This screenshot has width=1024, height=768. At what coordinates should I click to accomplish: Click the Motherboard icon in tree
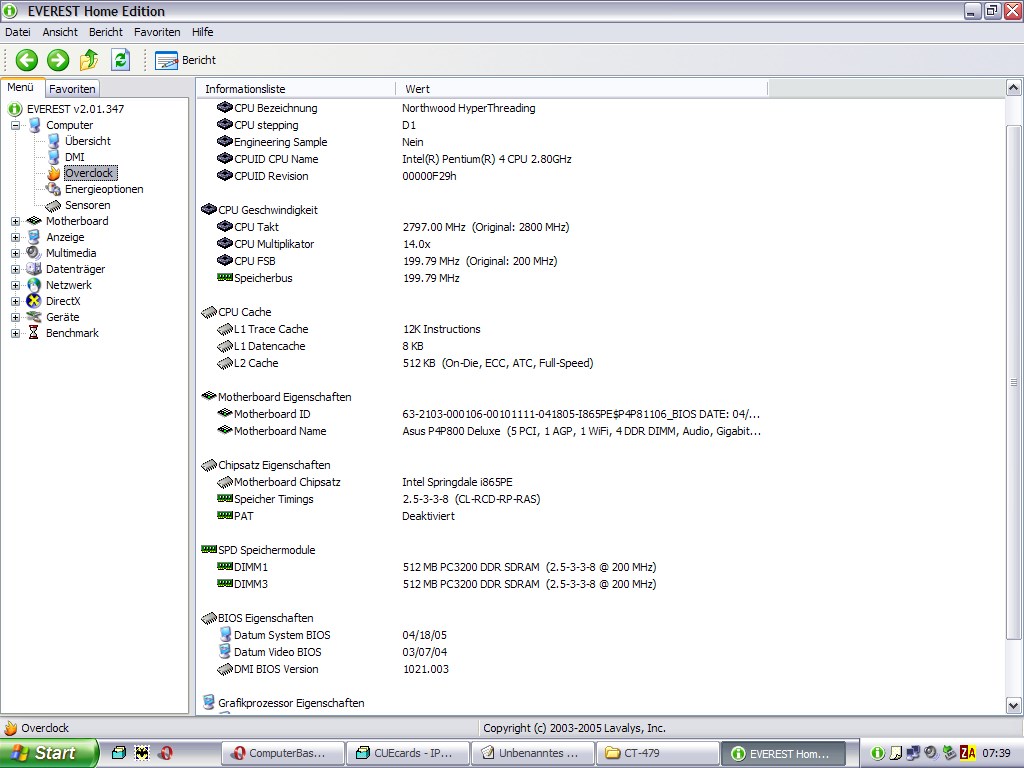tap(34, 221)
